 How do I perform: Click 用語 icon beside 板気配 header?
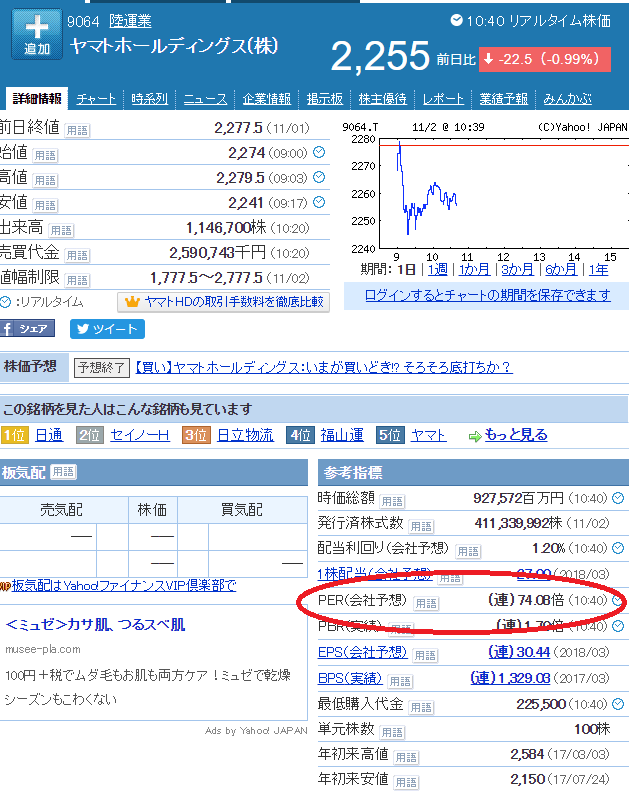coord(64,472)
